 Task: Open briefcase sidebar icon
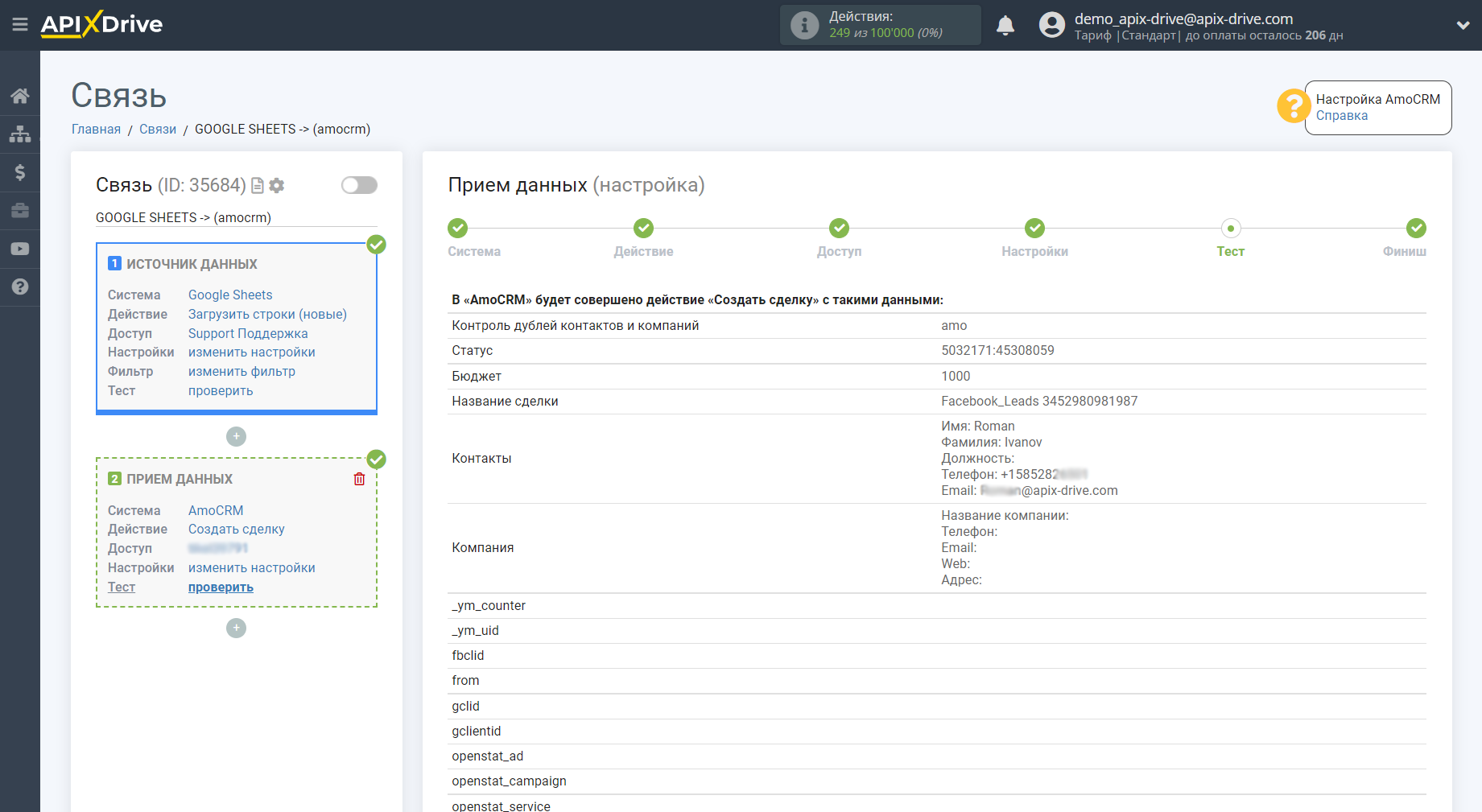(20, 211)
